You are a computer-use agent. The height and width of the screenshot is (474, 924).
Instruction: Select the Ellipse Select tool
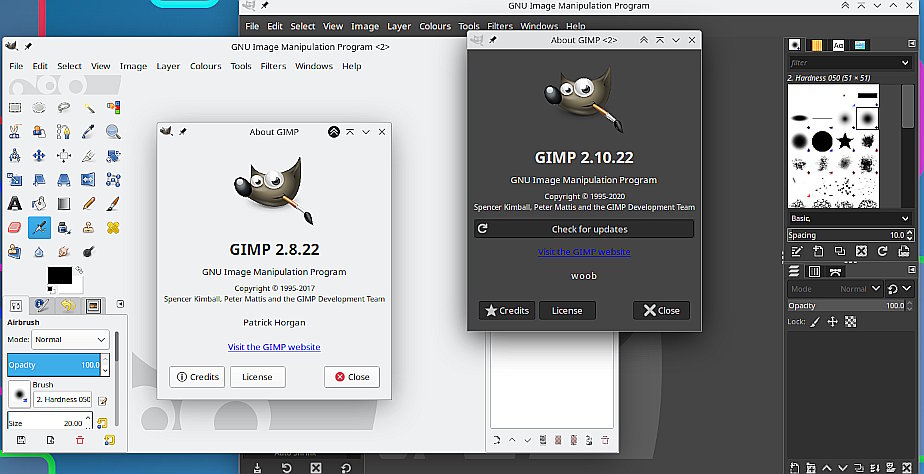click(x=39, y=107)
